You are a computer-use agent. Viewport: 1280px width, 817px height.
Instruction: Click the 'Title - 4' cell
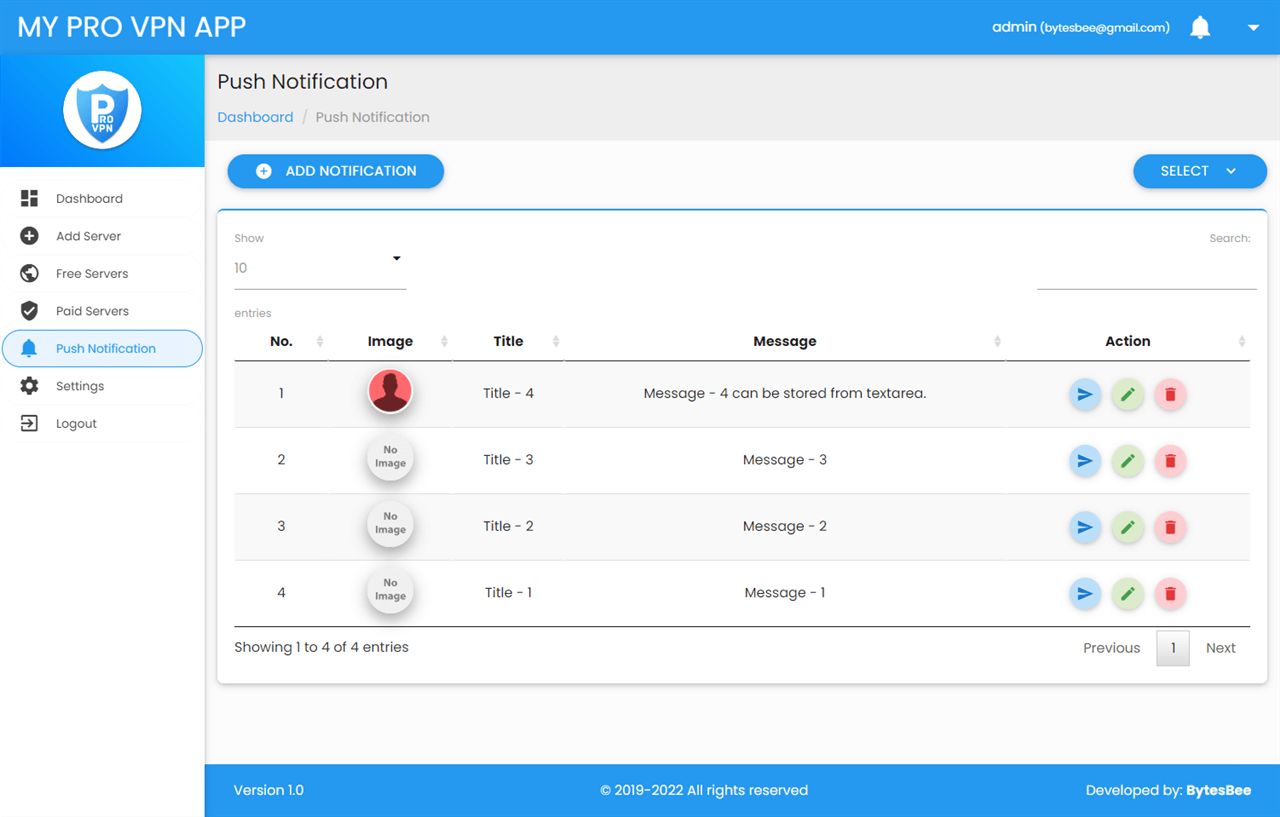click(508, 393)
